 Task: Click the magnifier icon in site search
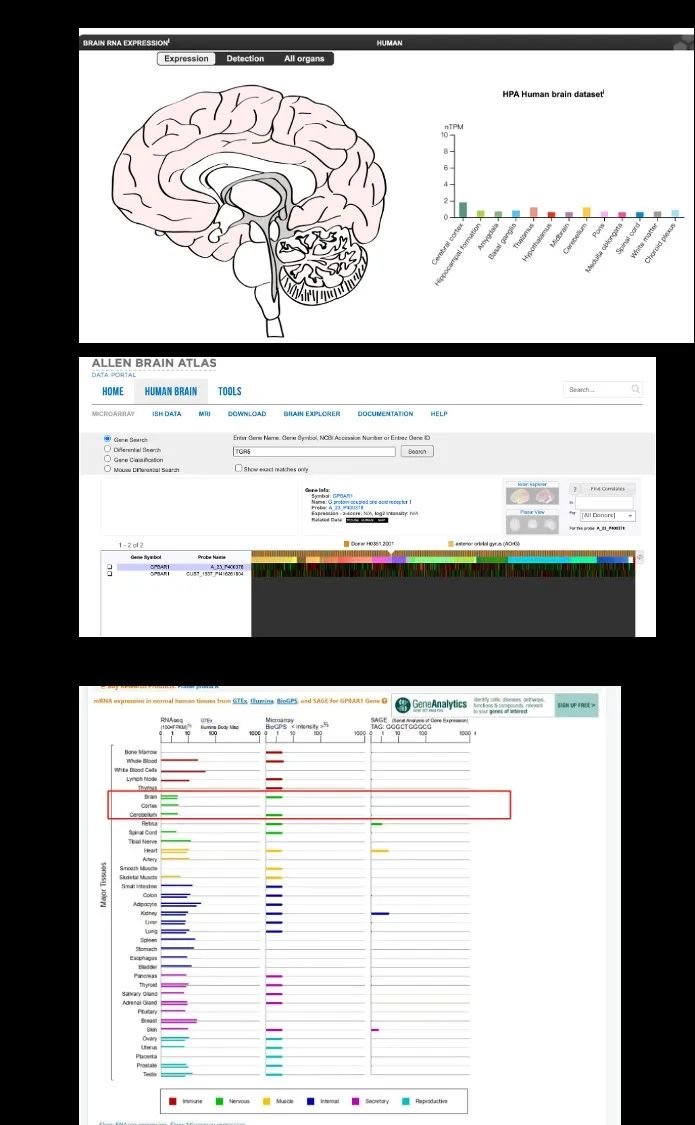point(635,389)
